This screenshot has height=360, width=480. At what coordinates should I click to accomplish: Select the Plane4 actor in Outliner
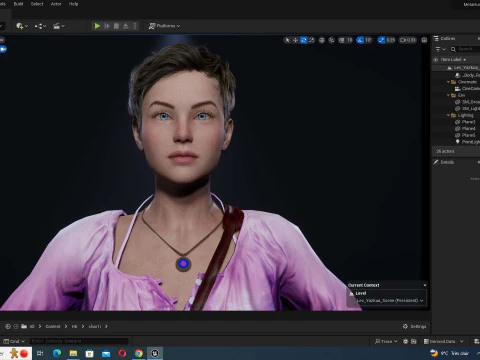coord(456,129)
